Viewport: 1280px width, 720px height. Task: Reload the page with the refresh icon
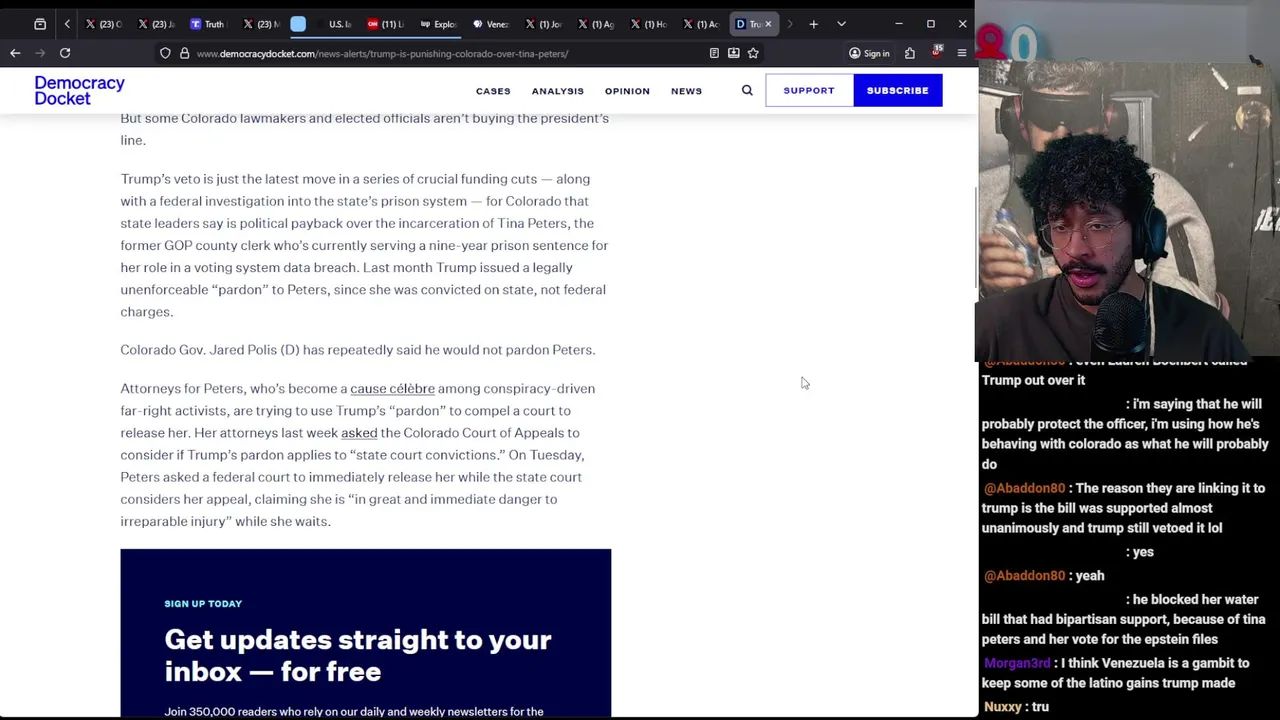point(65,53)
